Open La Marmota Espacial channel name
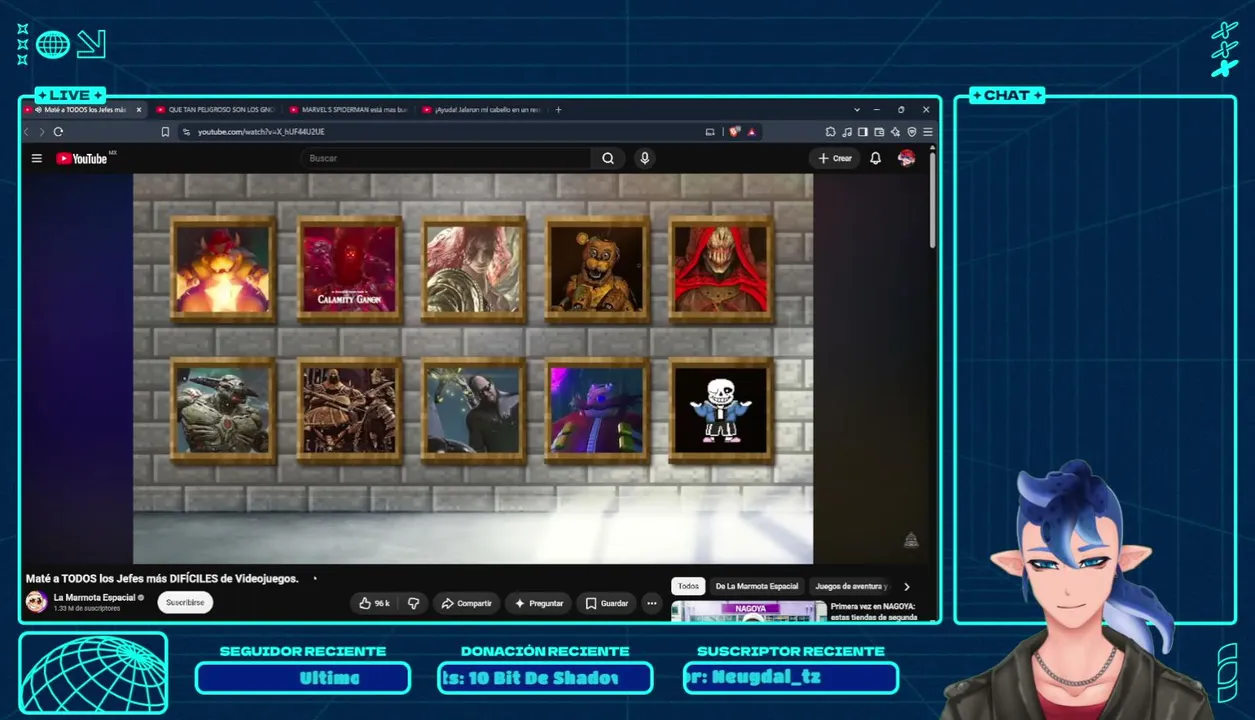This screenshot has width=1255, height=720. click(94, 597)
